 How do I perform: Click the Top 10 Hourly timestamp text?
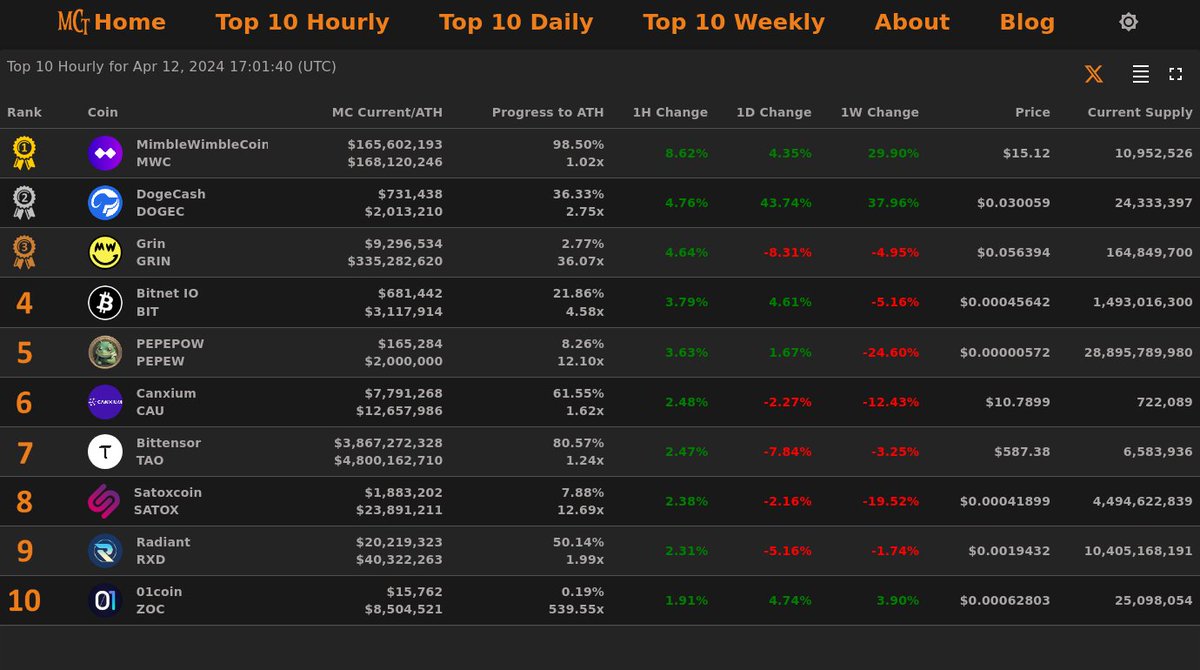172,67
